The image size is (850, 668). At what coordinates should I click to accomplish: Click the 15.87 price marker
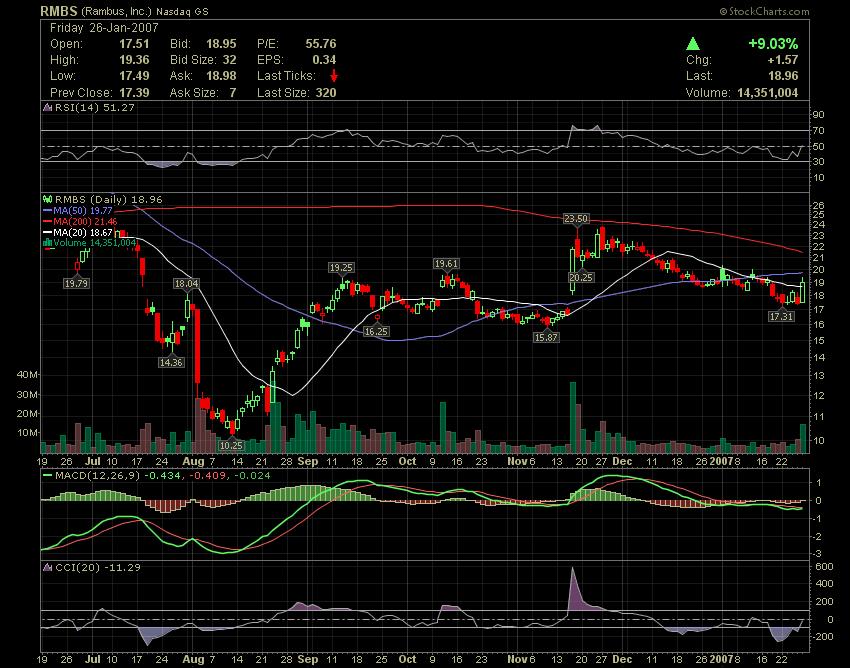coord(546,337)
